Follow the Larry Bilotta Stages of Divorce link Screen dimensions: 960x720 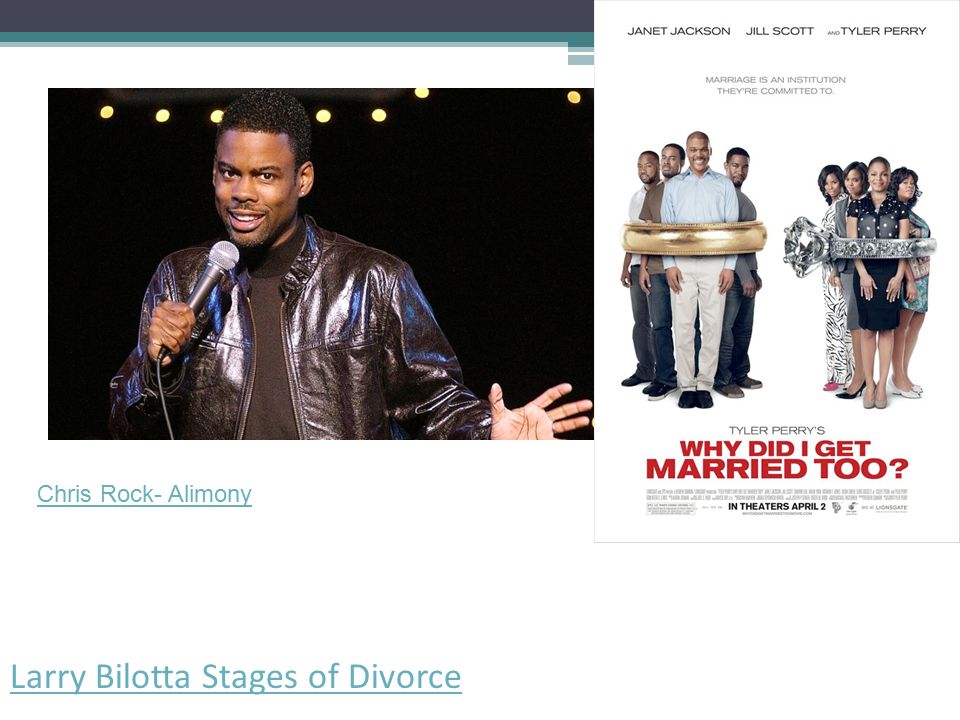pyautogui.click(x=236, y=677)
